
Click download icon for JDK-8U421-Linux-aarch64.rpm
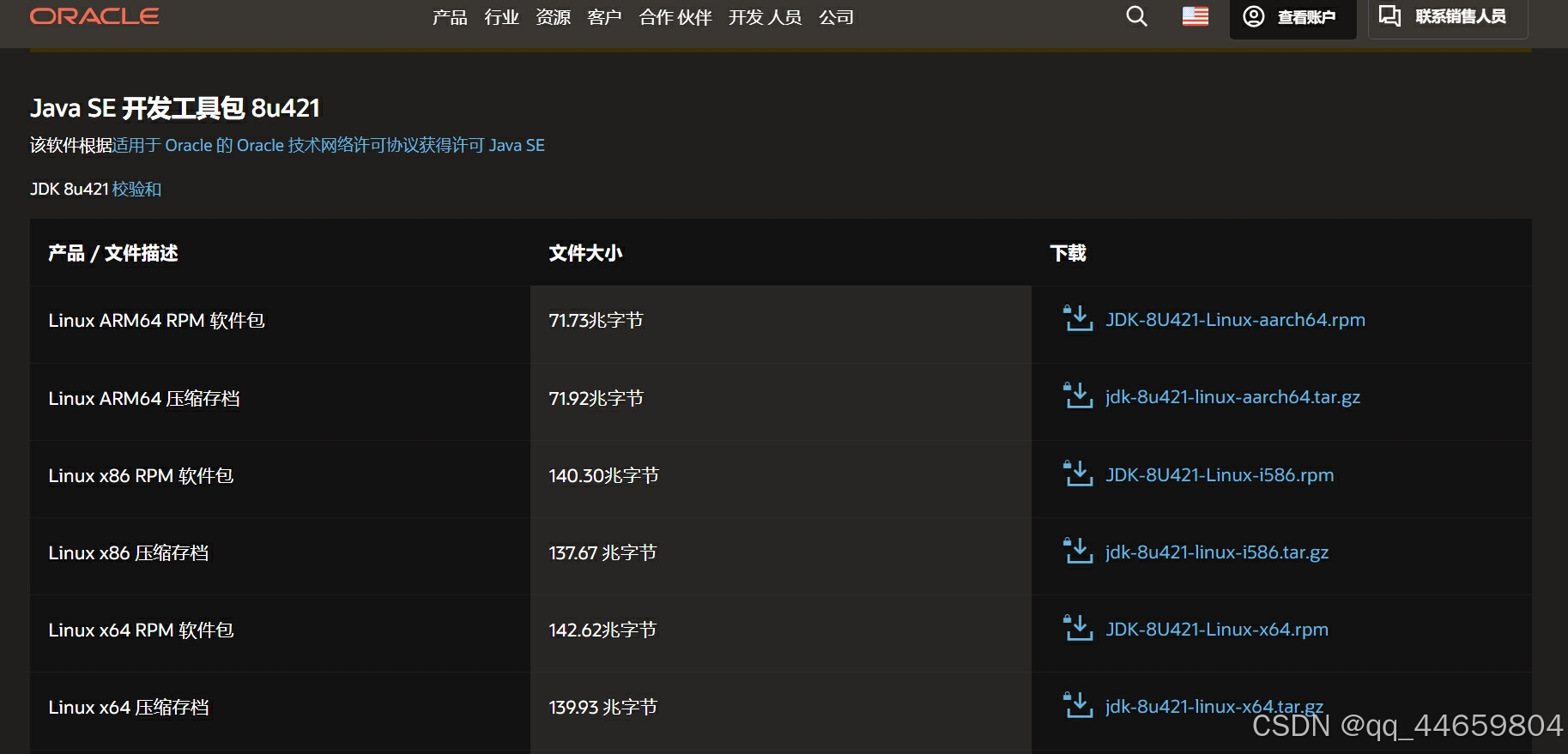click(1078, 318)
